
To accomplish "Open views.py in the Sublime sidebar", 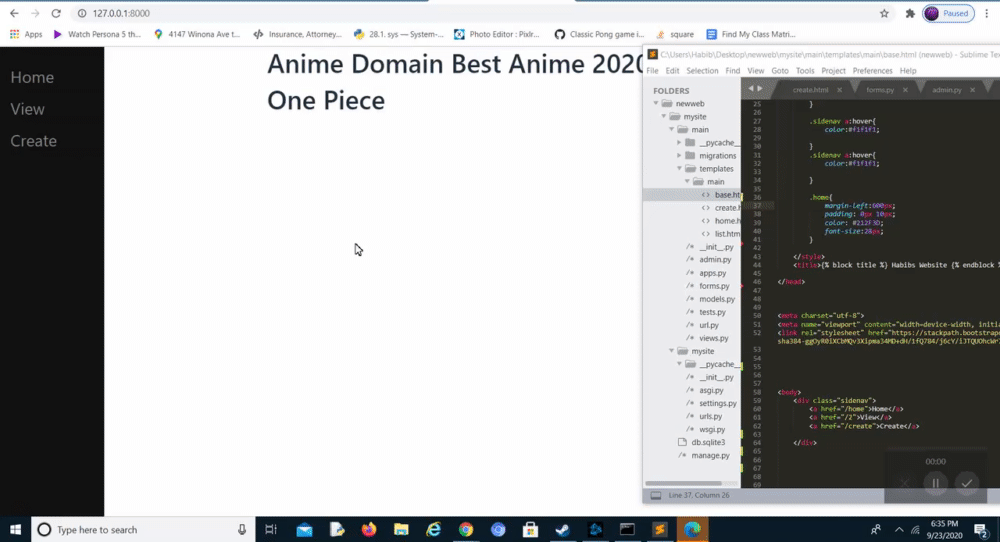I will click(x=713, y=338).
